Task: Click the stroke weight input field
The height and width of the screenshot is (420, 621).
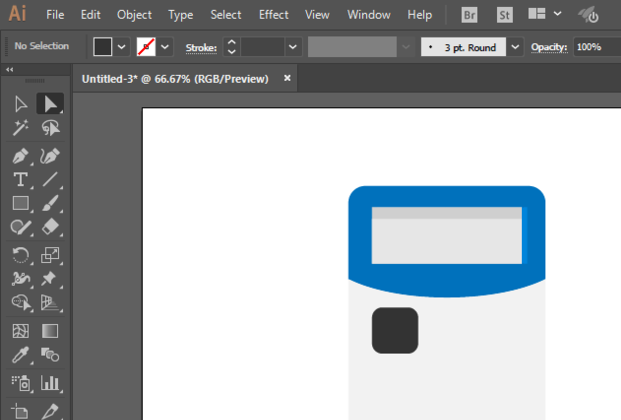Action: 262,47
